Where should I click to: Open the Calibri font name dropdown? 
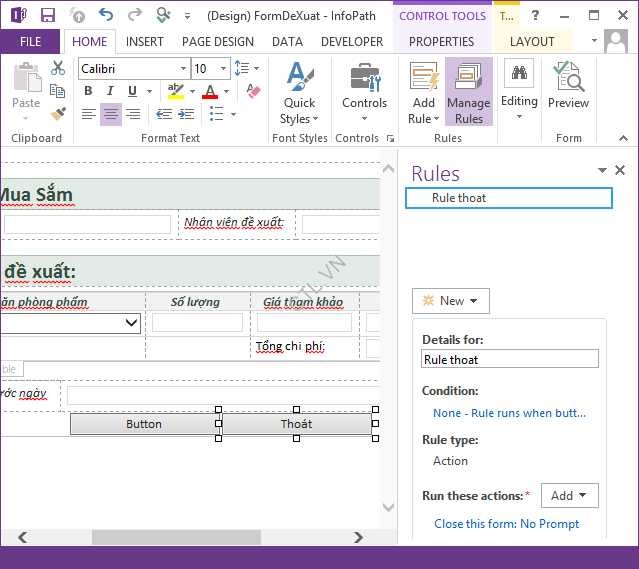tap(133, 68)
